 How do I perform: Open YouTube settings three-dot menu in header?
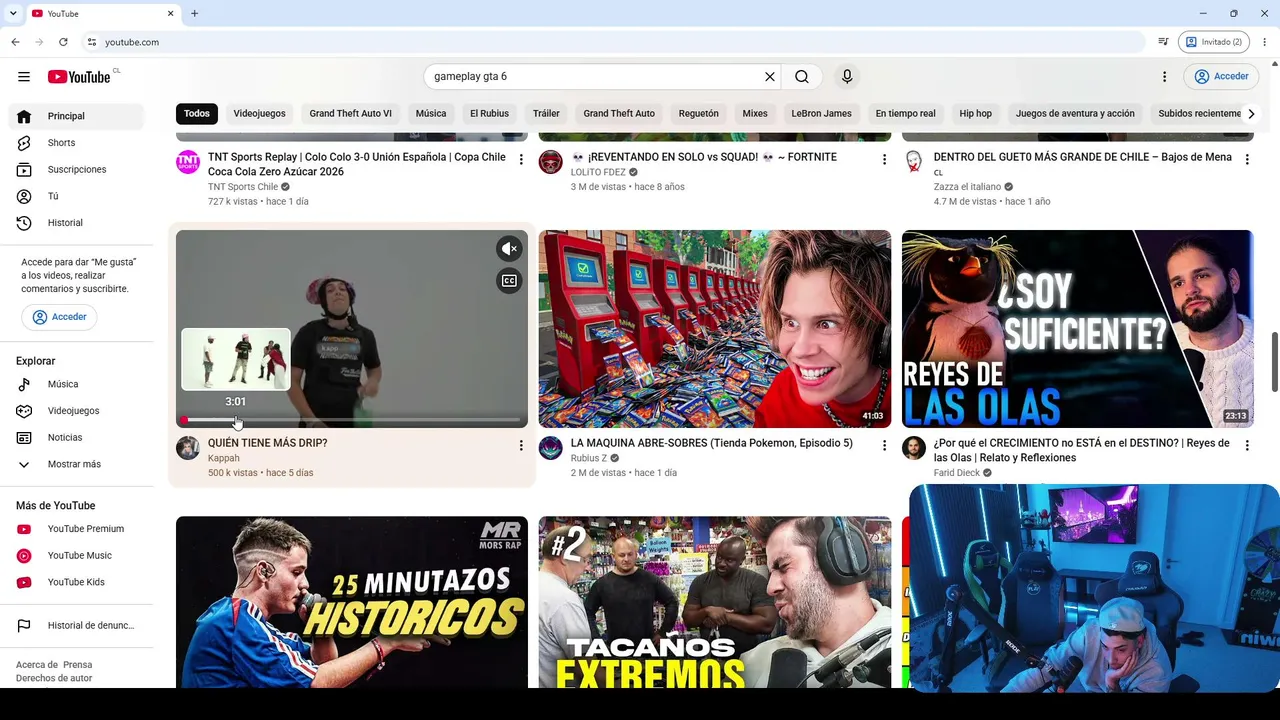[1164, 77]
